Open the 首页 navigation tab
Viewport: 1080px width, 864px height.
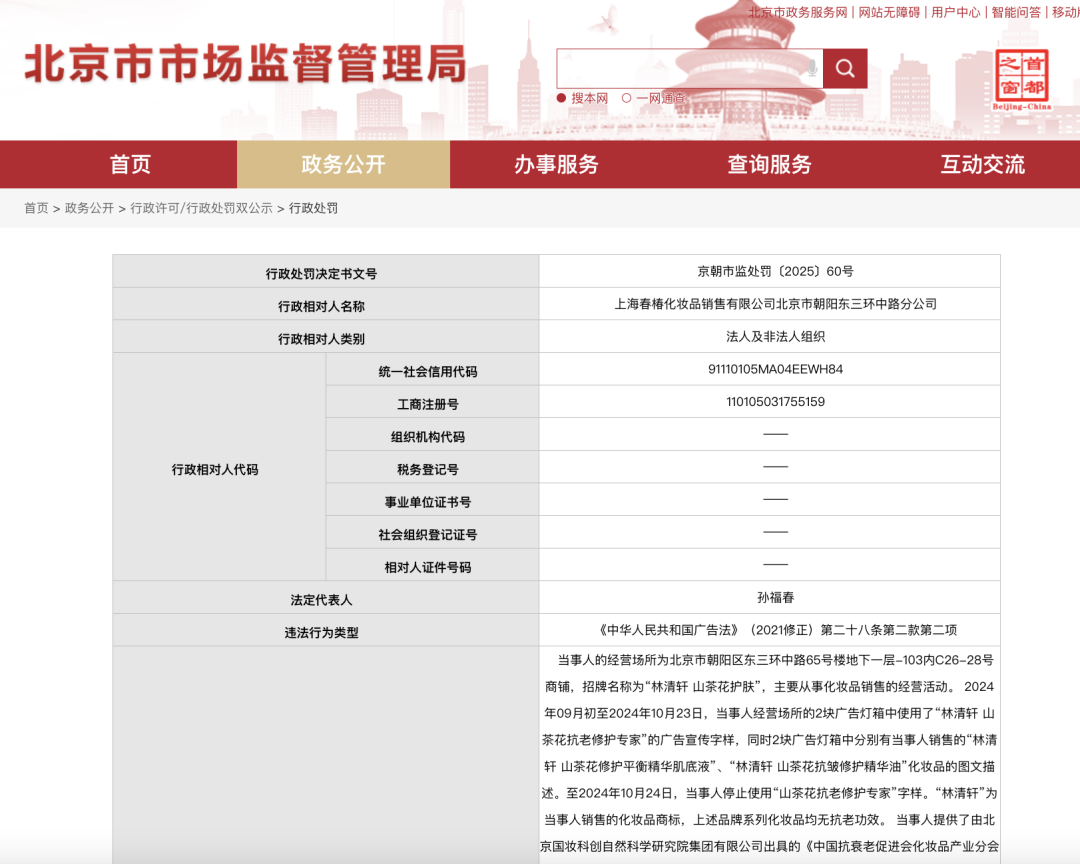(x=130, y=165)
